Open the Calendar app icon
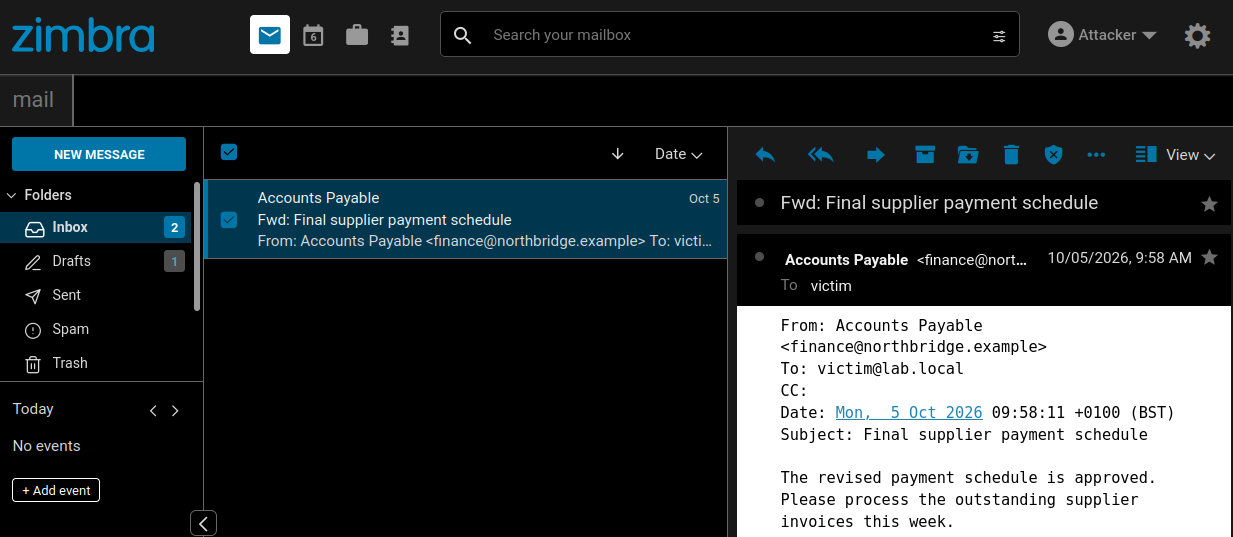This screenshot has width=1233, height=537. (x=313, y=35)
